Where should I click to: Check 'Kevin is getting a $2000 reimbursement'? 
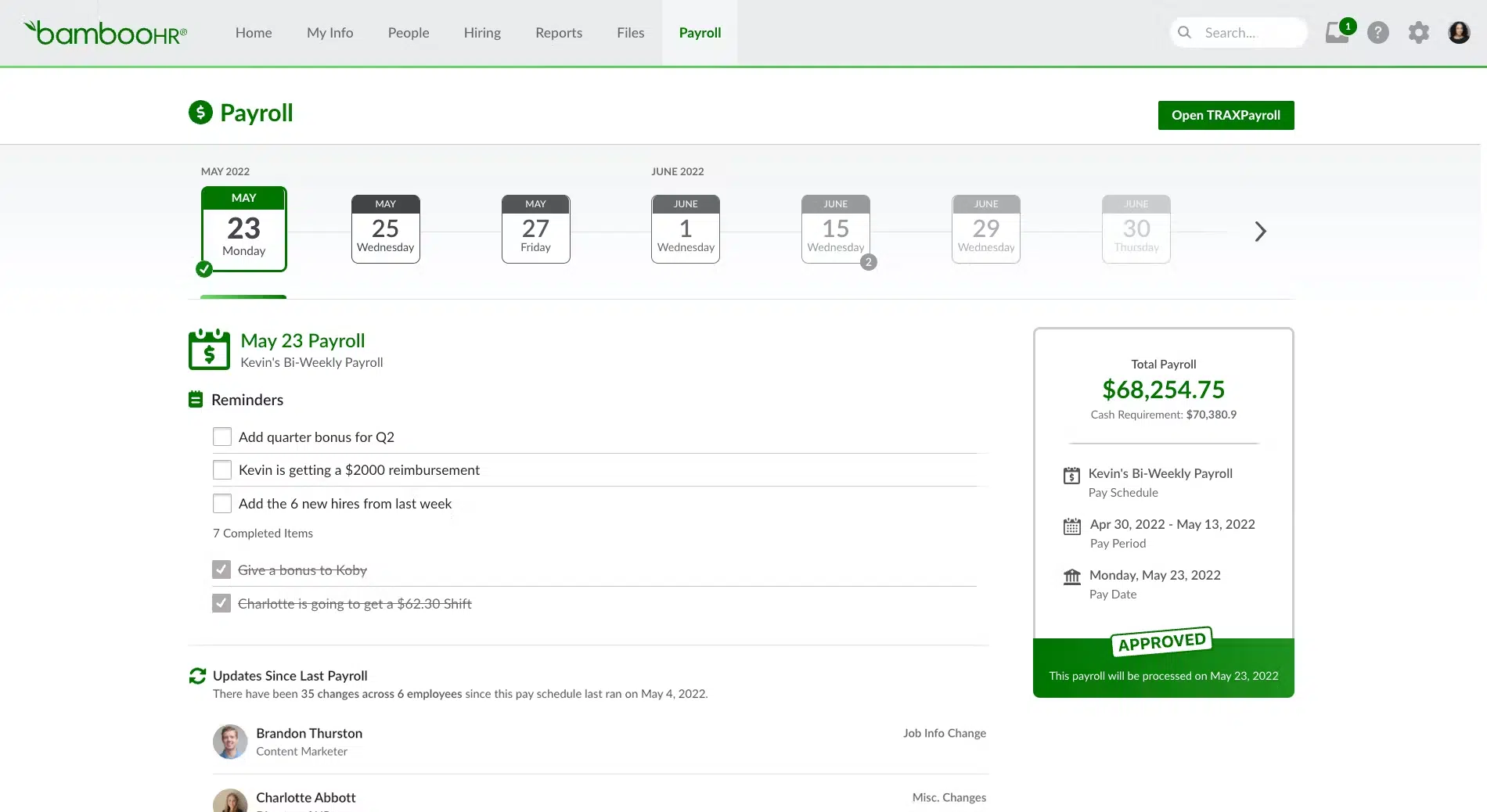pyautogui.click(x=222, y=469)
